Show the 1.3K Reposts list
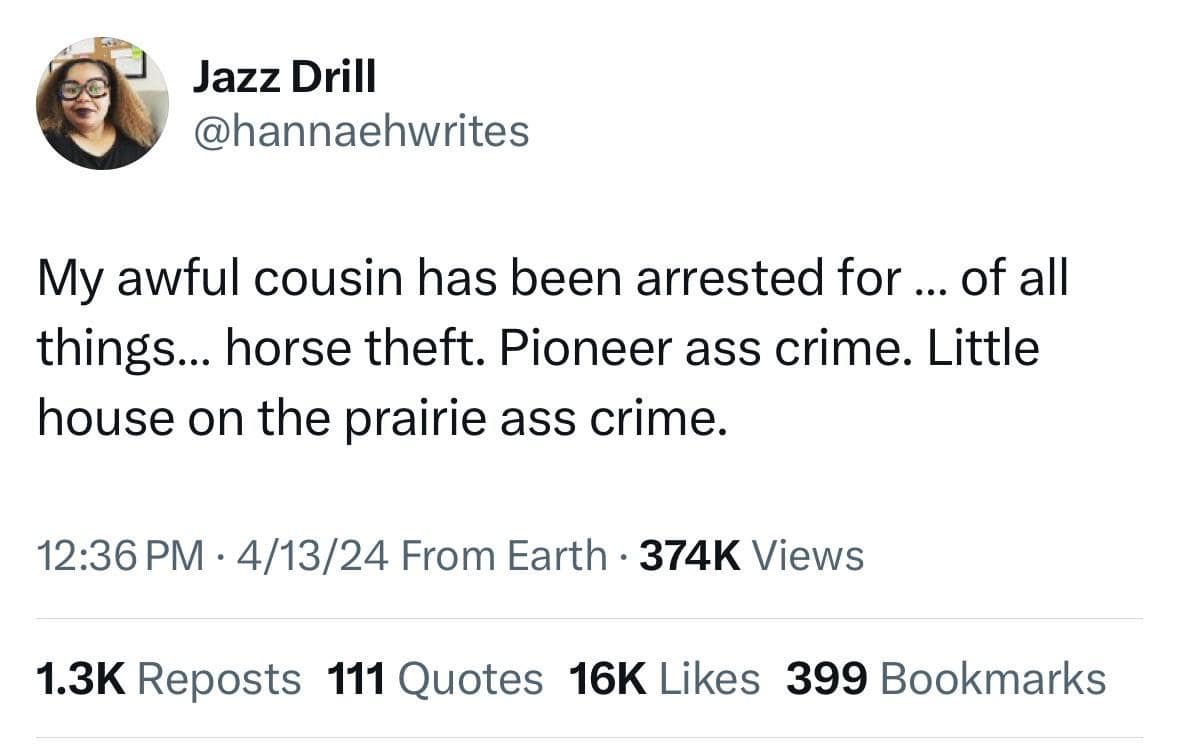This screenshot has width=1179, height=744. [x=168, y=679]
